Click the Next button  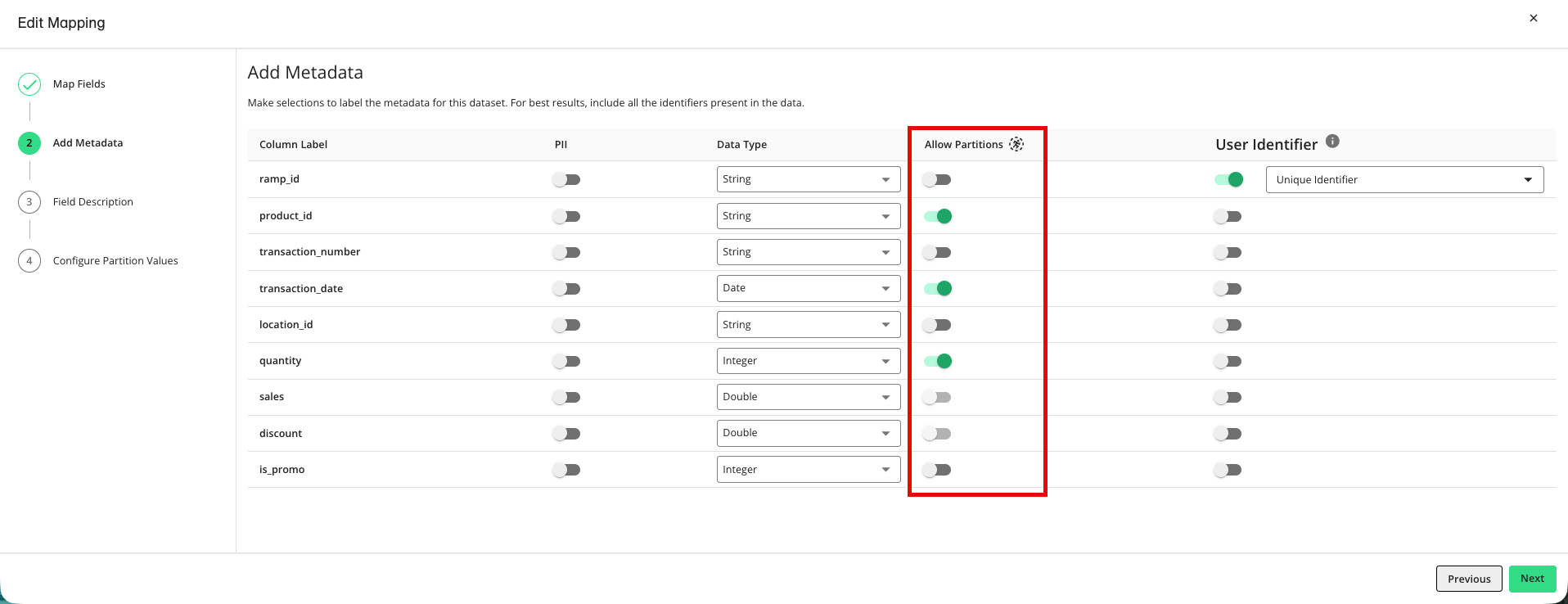pos(1533,579)
